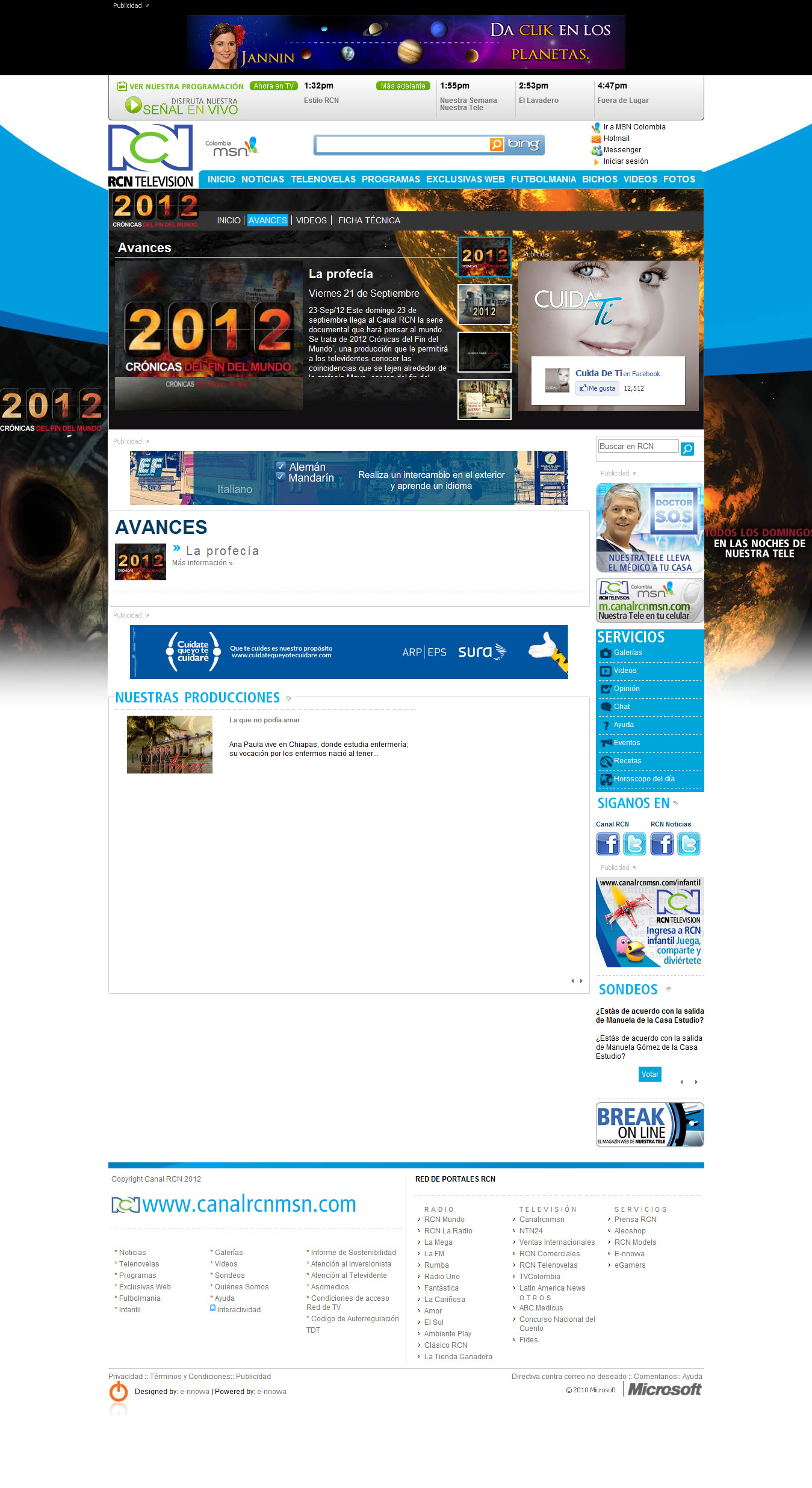Switch to the FICHA TÉCNICA tab
Screen dimensions: 812x1488
tap(369, 220)
